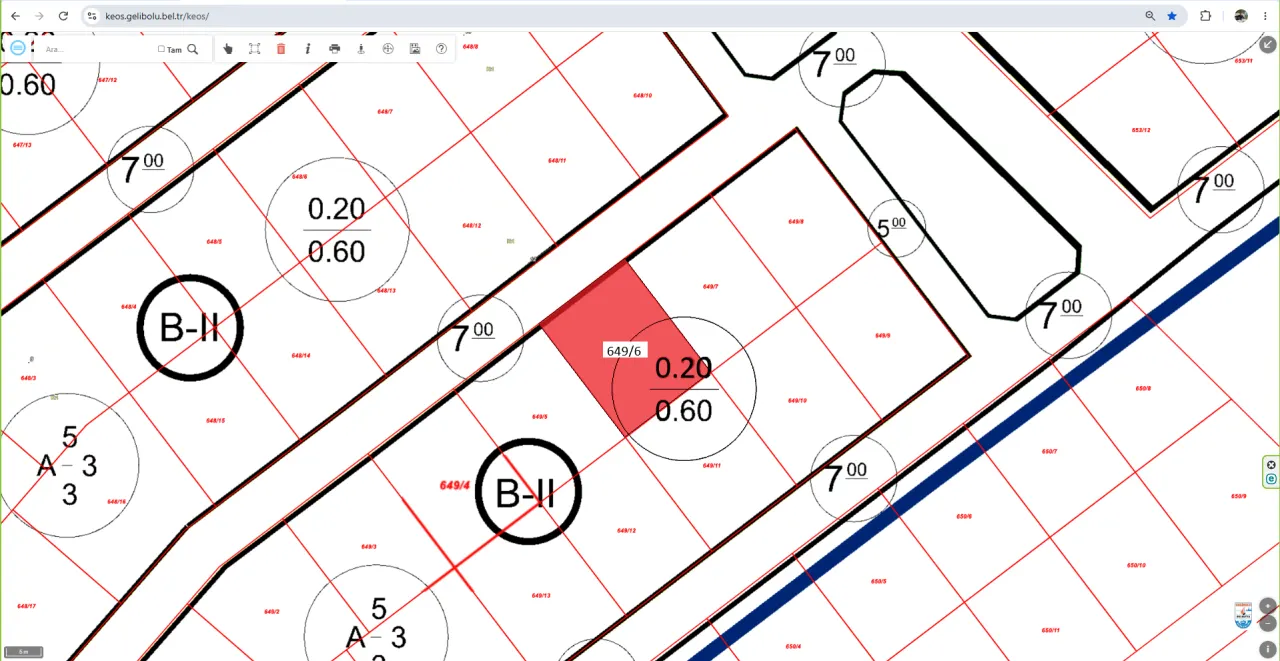Zoom in with the plus button
1280x661 pixels.
pyautogui.click(x=1268, y=605)
